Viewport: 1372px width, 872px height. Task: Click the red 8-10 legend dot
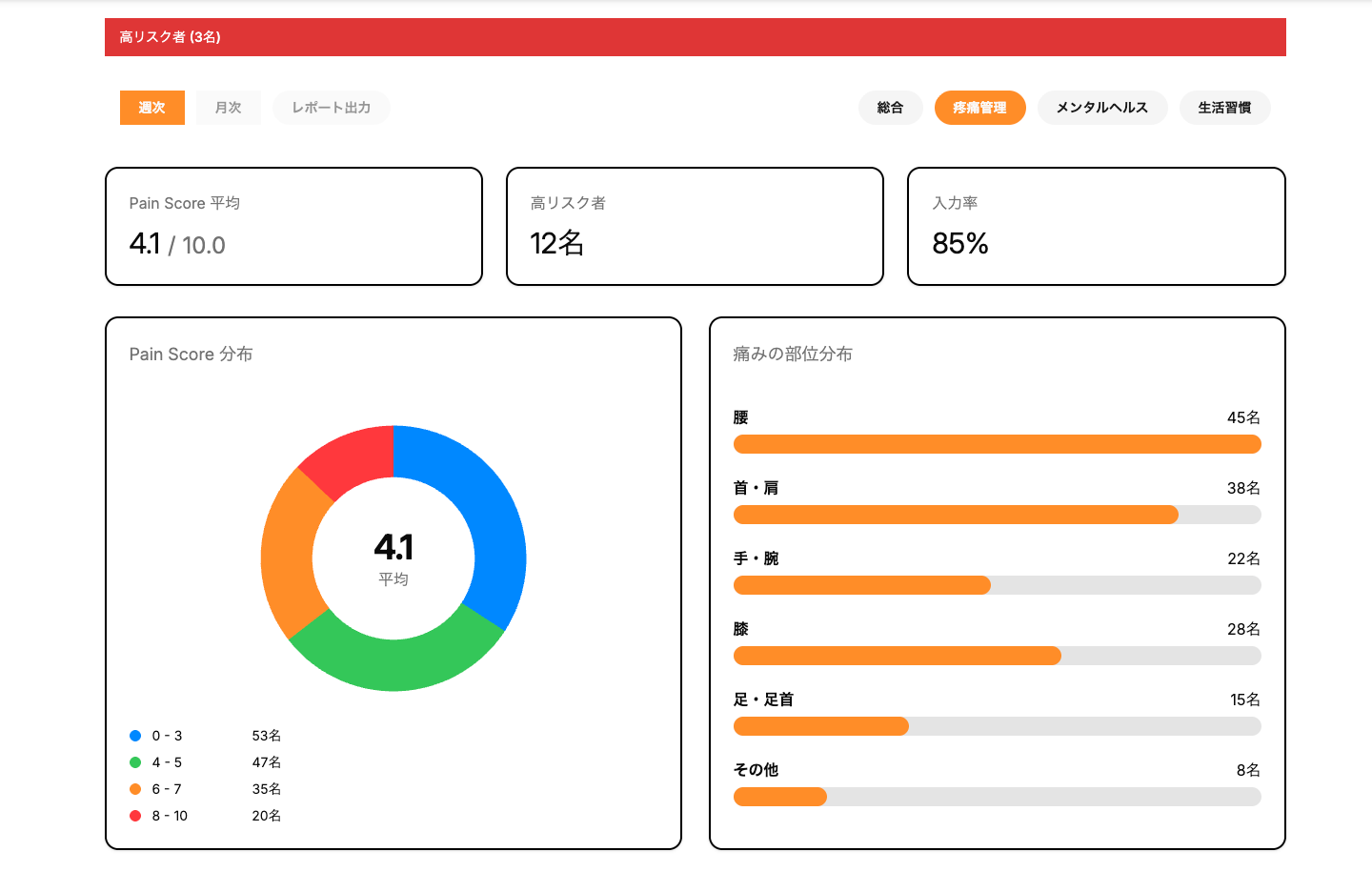point(132,815)
